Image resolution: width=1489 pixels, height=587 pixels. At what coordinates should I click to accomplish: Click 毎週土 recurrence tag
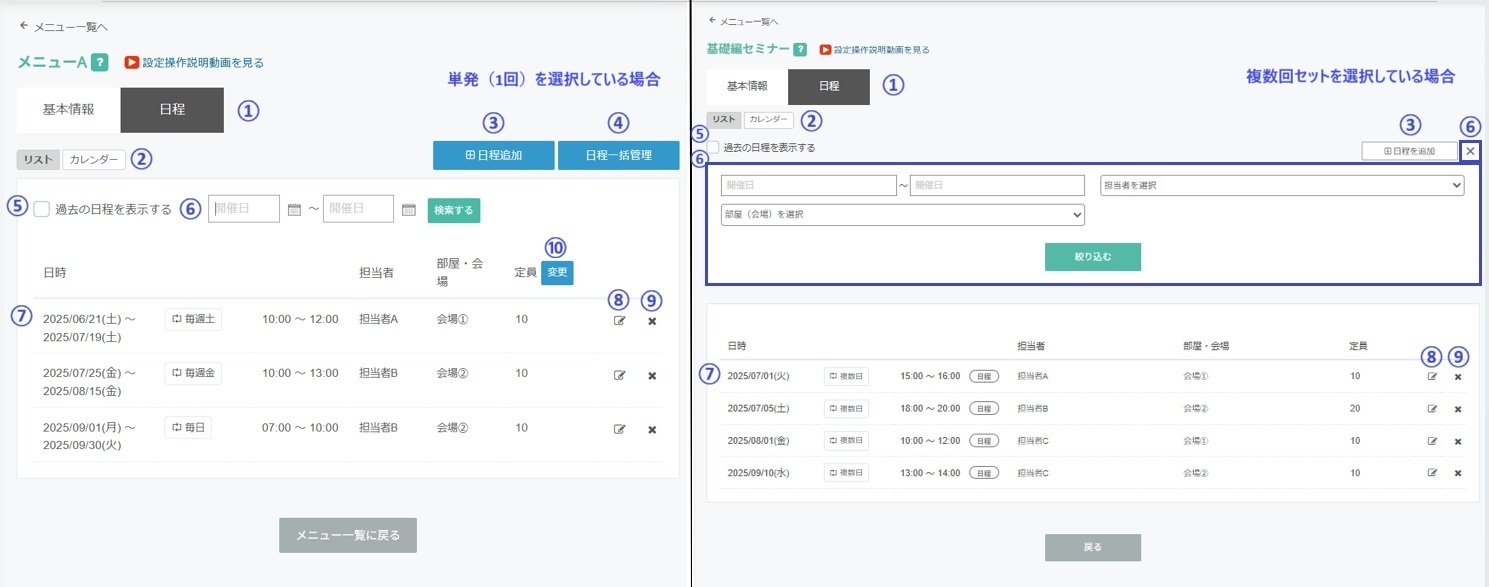coord(193,319)
